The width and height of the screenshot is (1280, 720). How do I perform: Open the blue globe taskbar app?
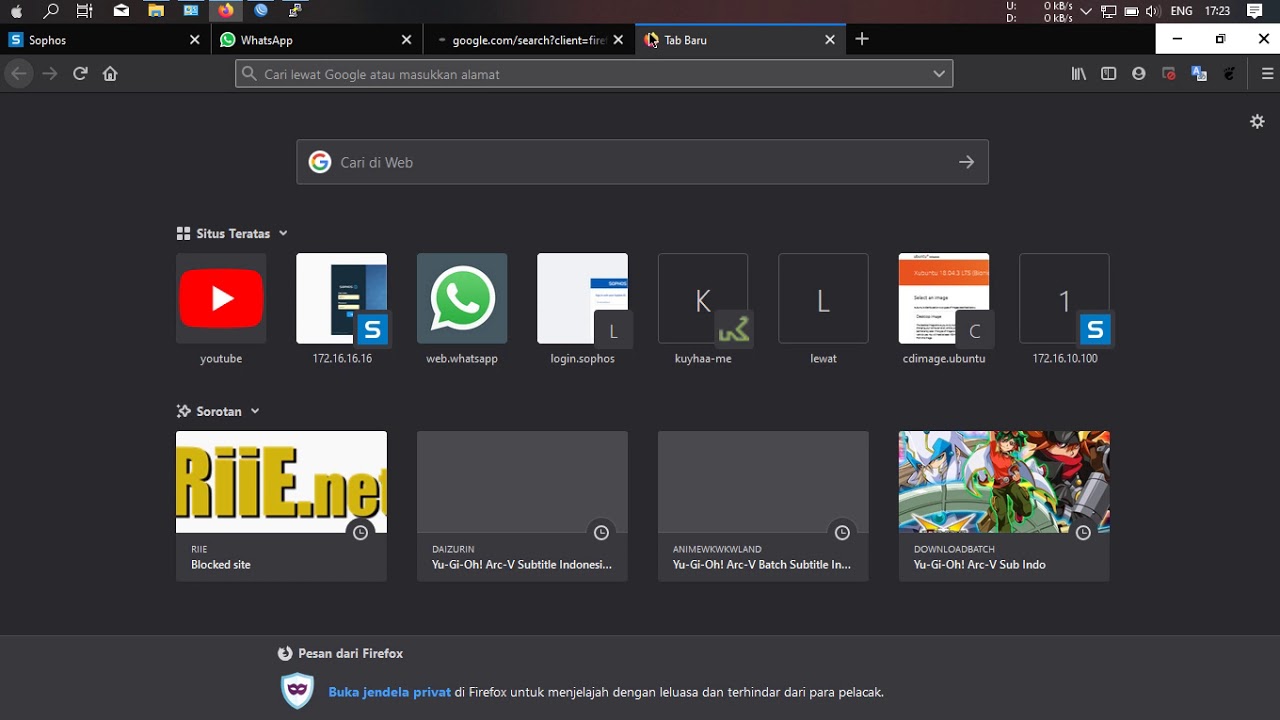click(261, 11)
